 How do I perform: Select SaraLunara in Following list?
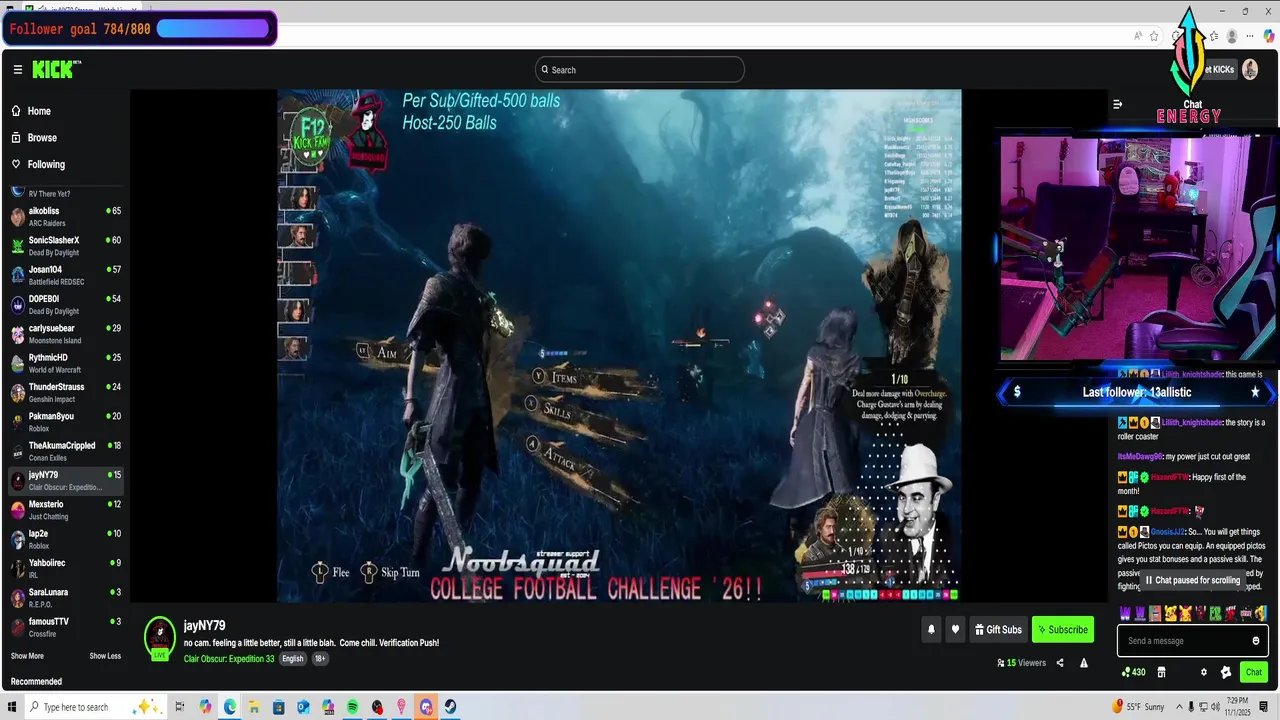pyautogui.click(x=65, y=597)
